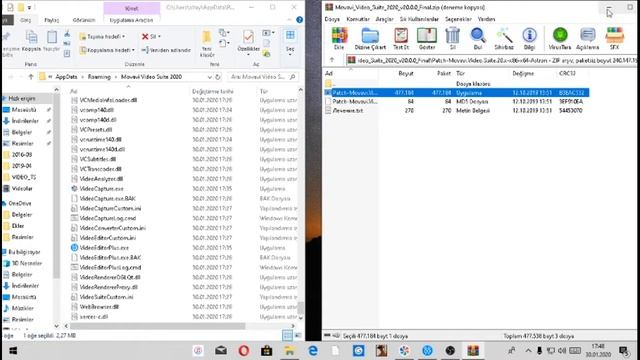
Task: Refresh the Explorer address bar
Action: (x=218, y=77)
